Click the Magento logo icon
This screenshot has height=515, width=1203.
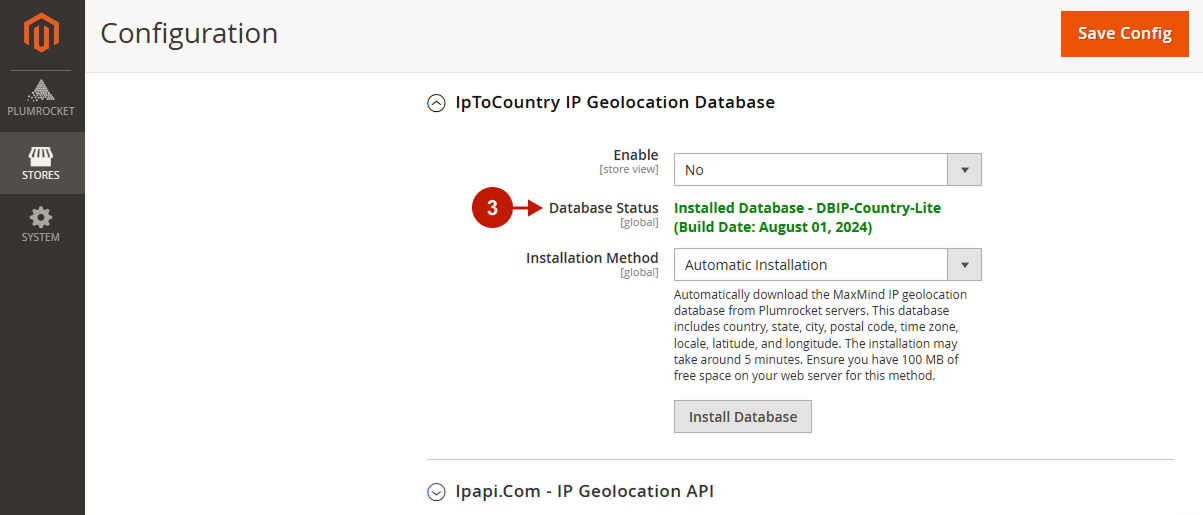(x=42, y=34)
